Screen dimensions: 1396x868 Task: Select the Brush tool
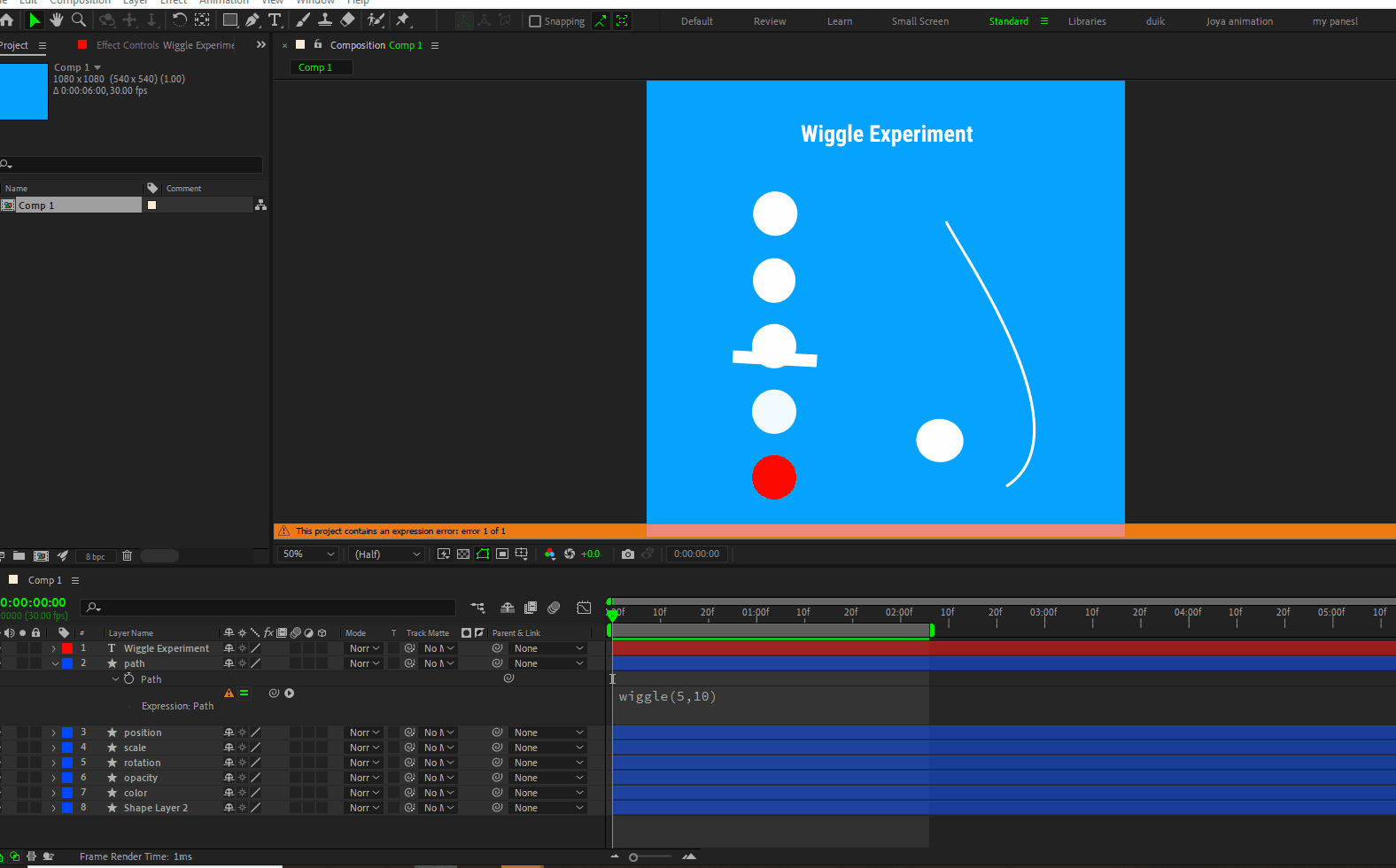303,20
